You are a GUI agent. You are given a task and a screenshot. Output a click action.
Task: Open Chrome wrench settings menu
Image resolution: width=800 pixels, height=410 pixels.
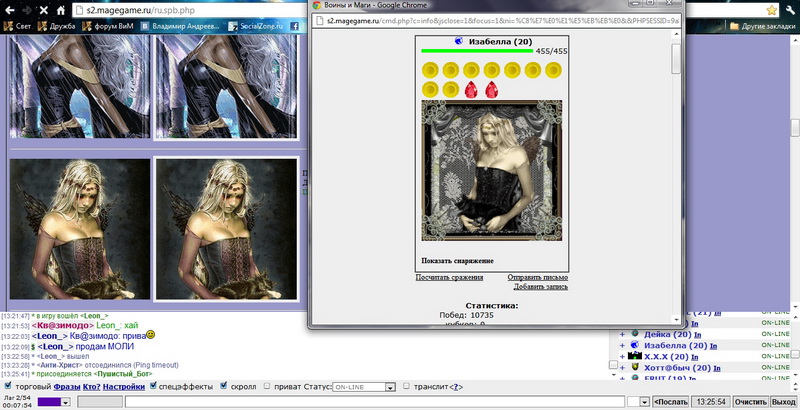pos(790,10)
